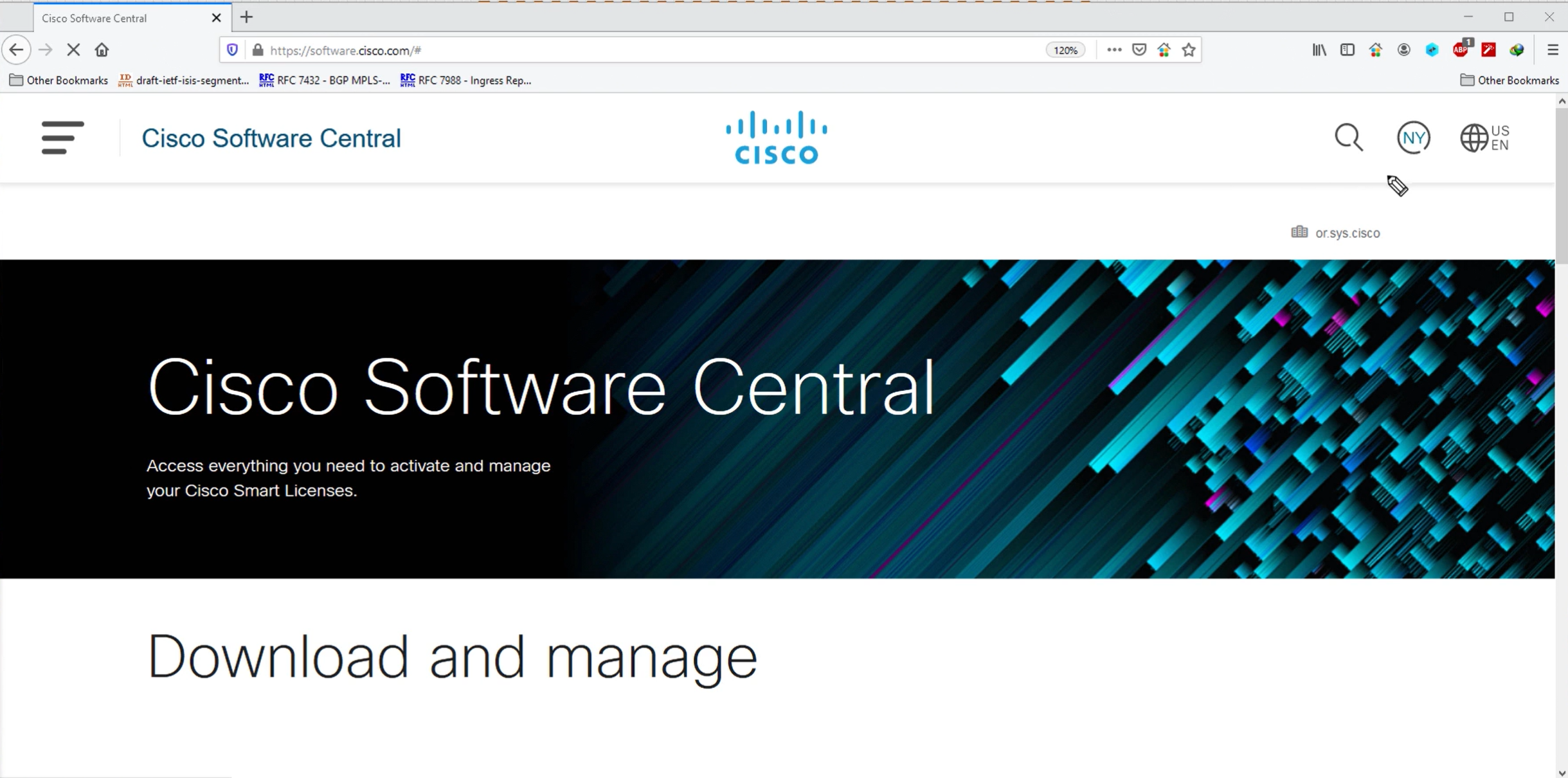Open a new browser tab
Screen dimensions: 1568x778
246,17
